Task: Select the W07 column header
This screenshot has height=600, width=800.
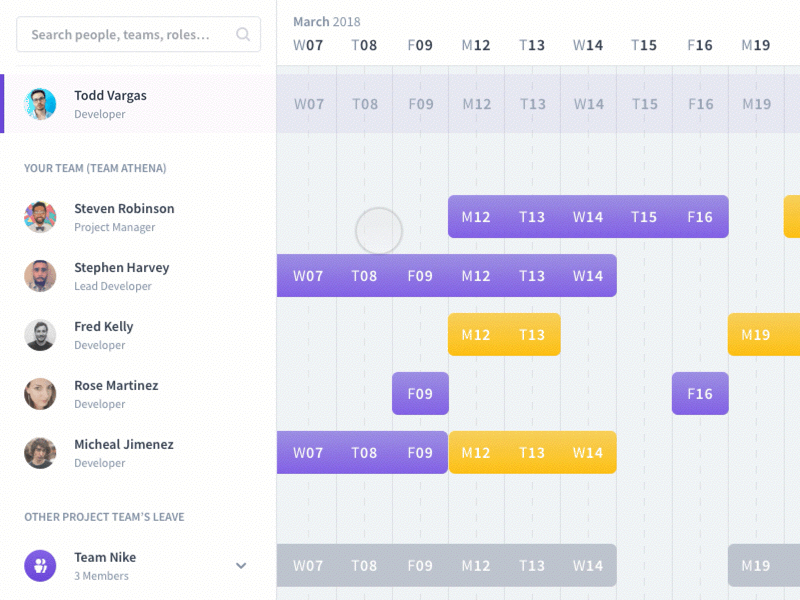Action: click(x=307, y=44)
